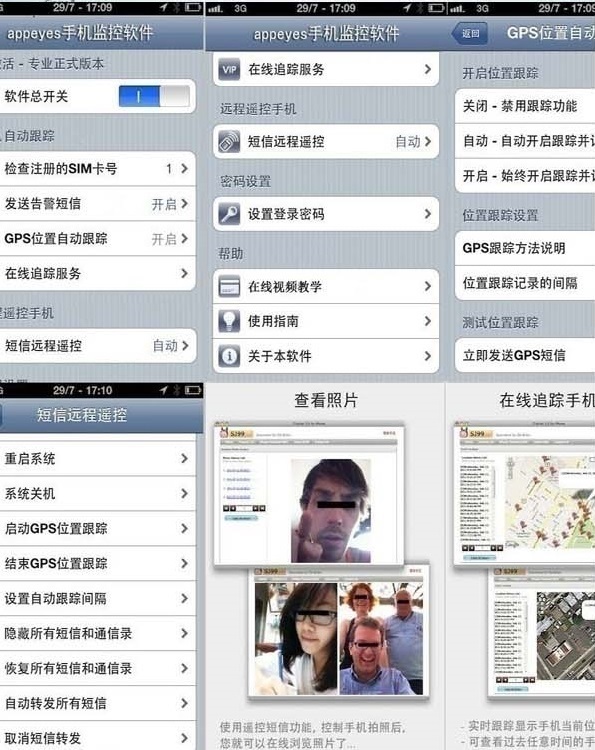Open group photo of three people
The height and width of the screenshot is (750, 595).
381,638
